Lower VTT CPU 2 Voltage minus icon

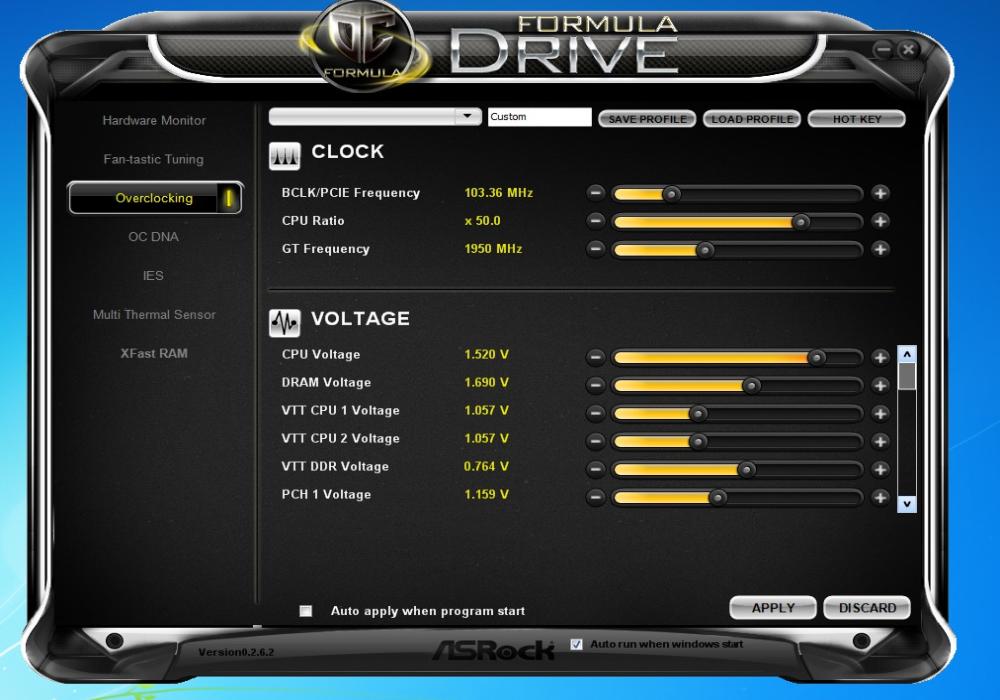pos(596,441)
